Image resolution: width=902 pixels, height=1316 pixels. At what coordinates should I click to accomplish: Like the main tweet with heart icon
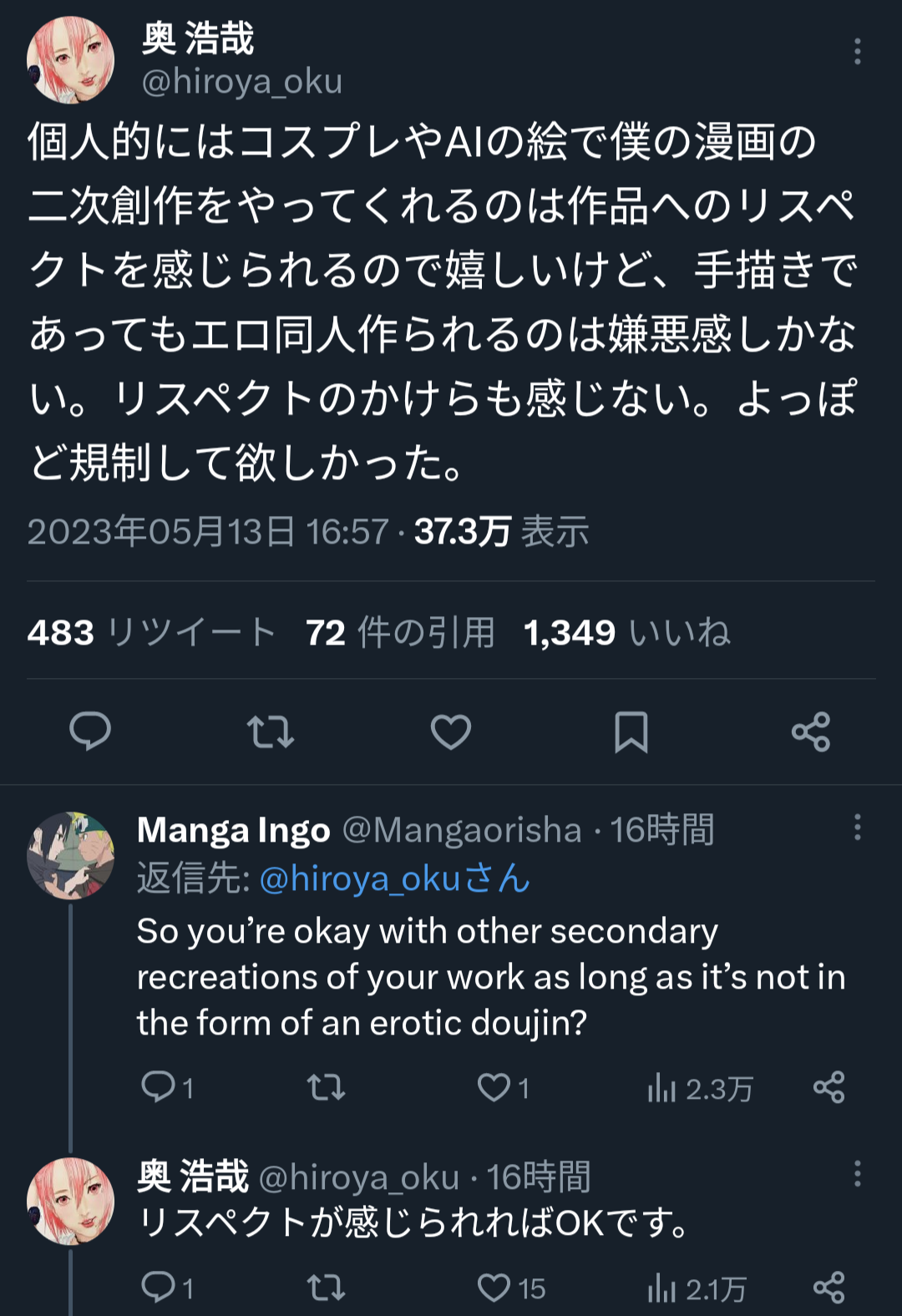pos(451,731)
